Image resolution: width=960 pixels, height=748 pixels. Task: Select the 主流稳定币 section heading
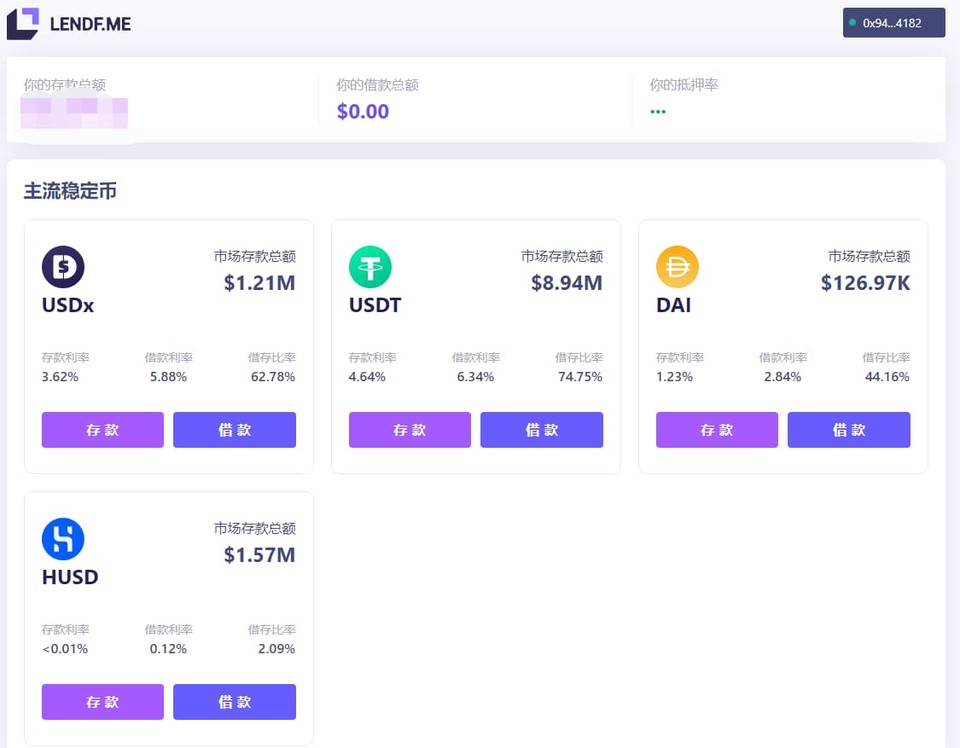70,190
